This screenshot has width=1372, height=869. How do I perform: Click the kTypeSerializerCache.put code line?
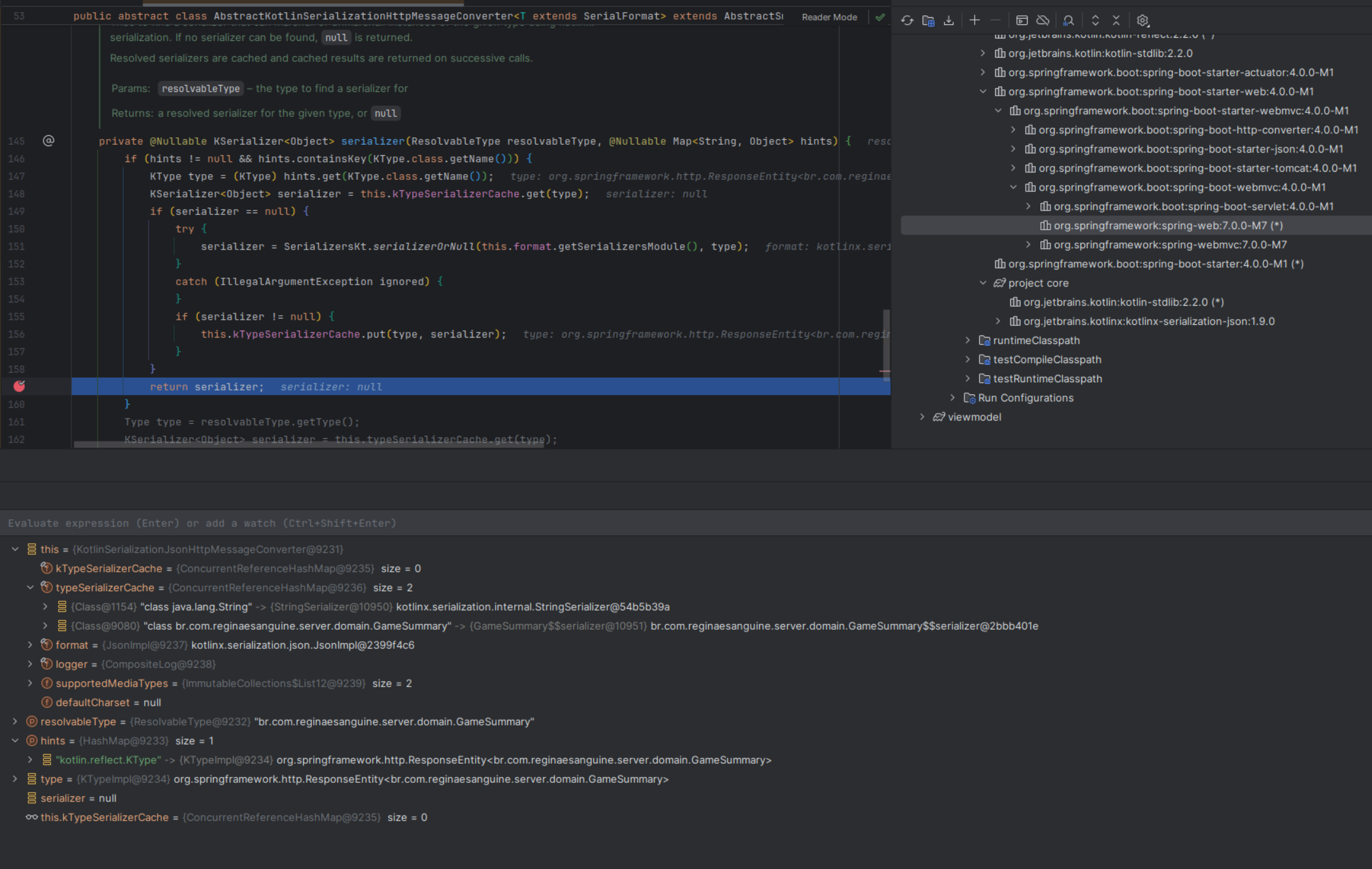(x=353, y=334)
